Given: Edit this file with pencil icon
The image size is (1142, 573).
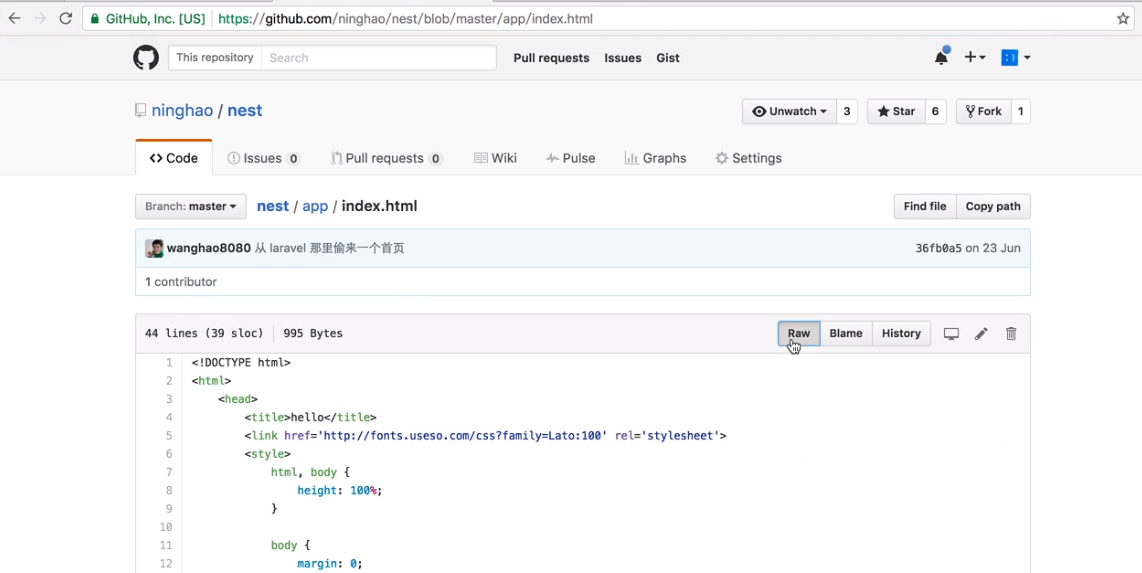Looking at the screenshot, I should [981, 333].
